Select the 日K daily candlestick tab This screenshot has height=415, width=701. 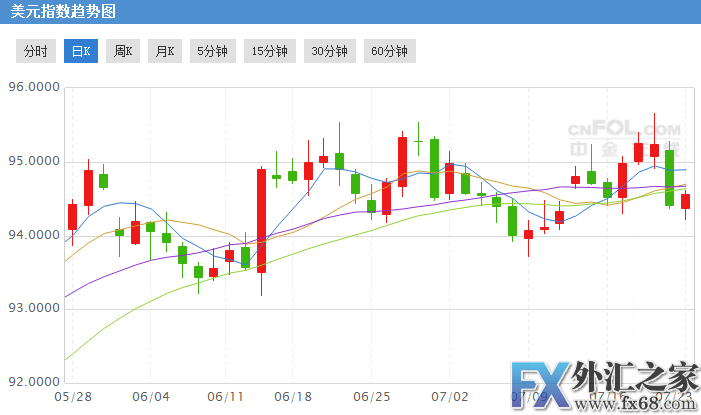coord(80,51)
